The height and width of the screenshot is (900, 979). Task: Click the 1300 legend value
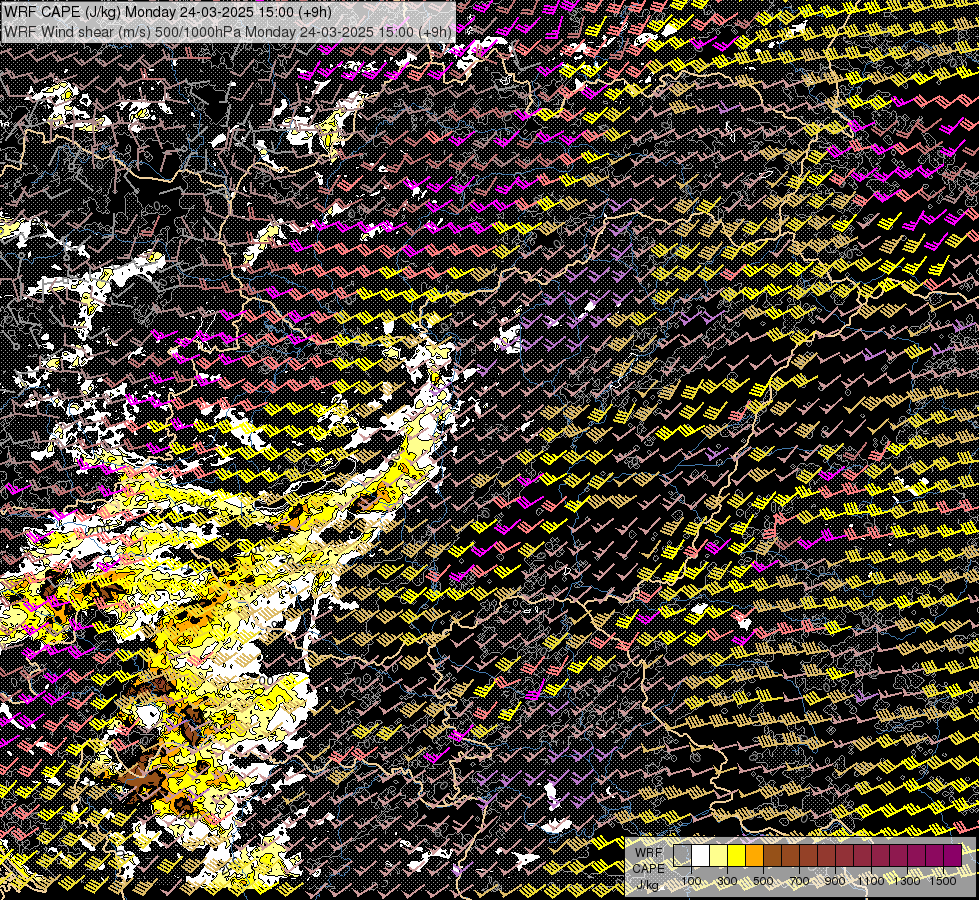pyautogui.click(x=907, y=881)
